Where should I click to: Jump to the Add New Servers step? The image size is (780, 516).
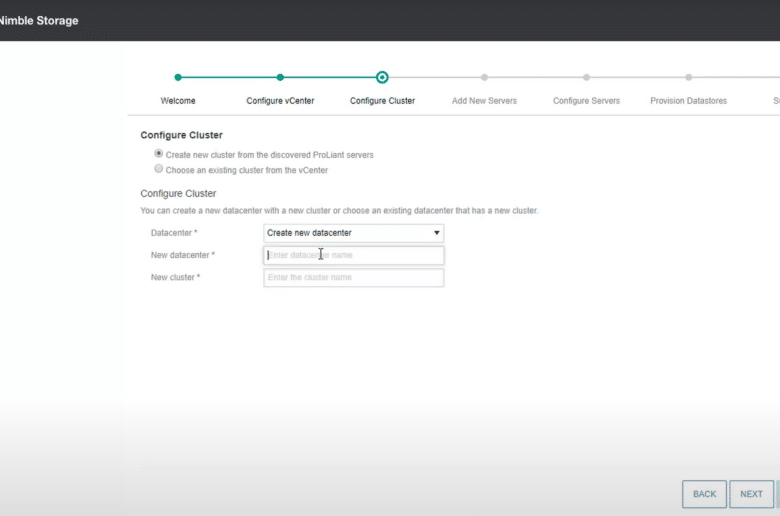coord(484,101)
